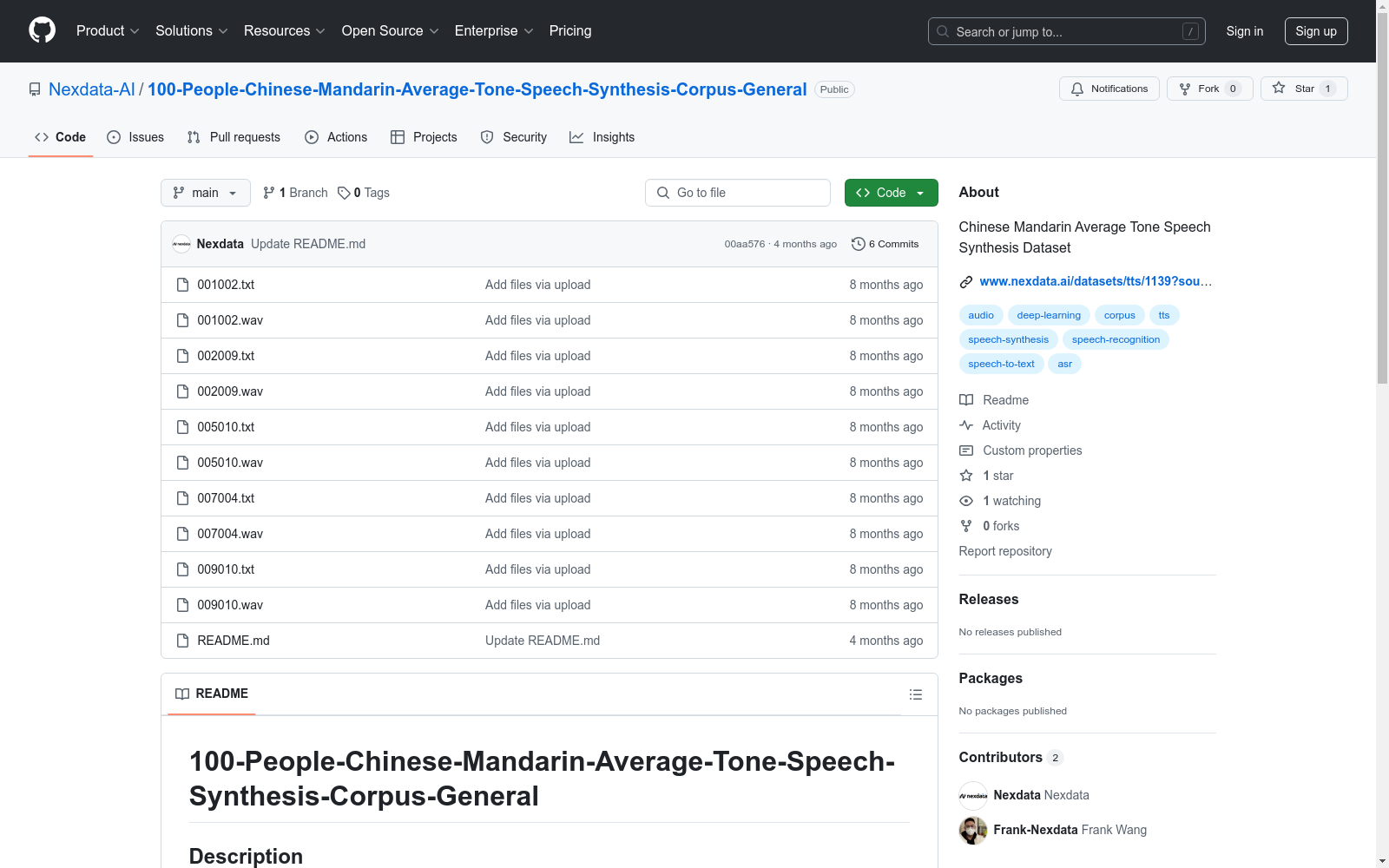Click the Notifications bell icon
Screen dimensions: 1389x868
(1077, 89)
